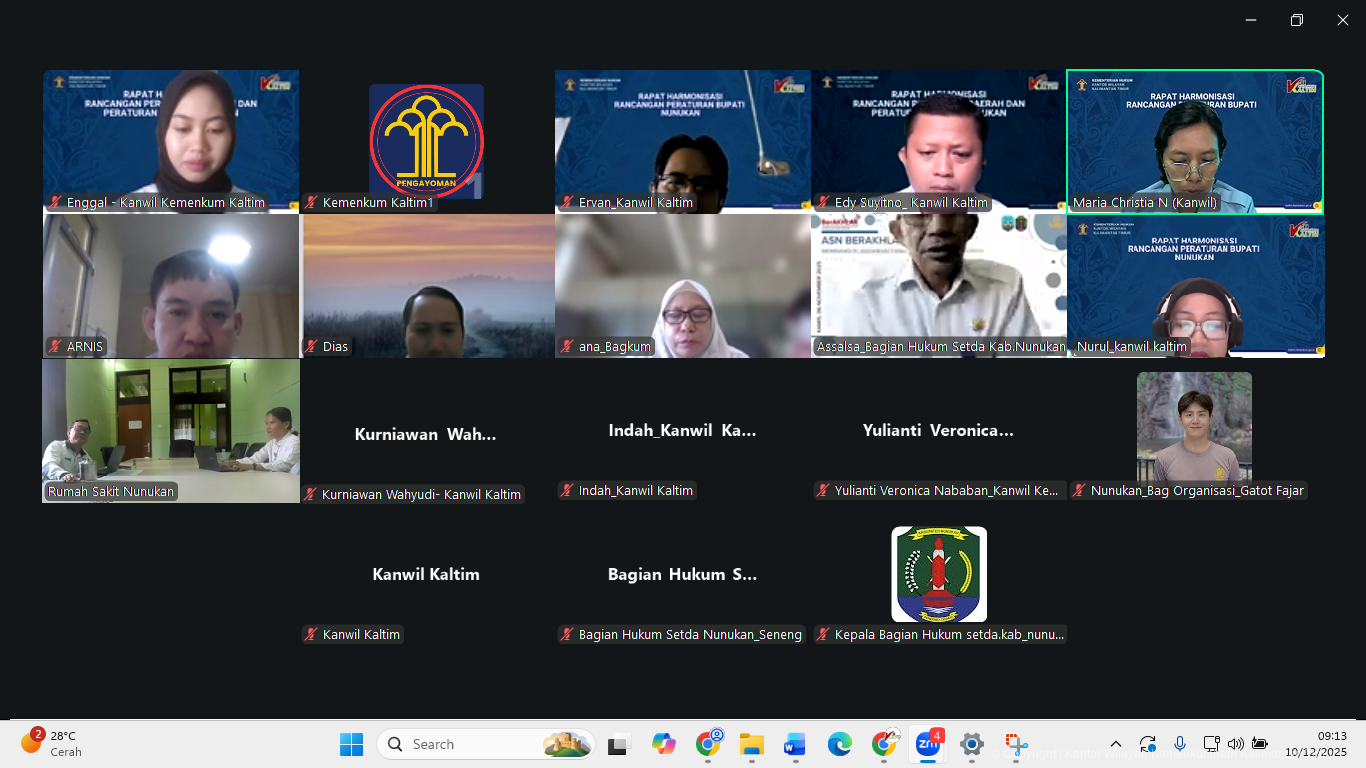Click the Copilot icon in taskbar
Viewport: 1366px width, 768px height.
point(663,744)
